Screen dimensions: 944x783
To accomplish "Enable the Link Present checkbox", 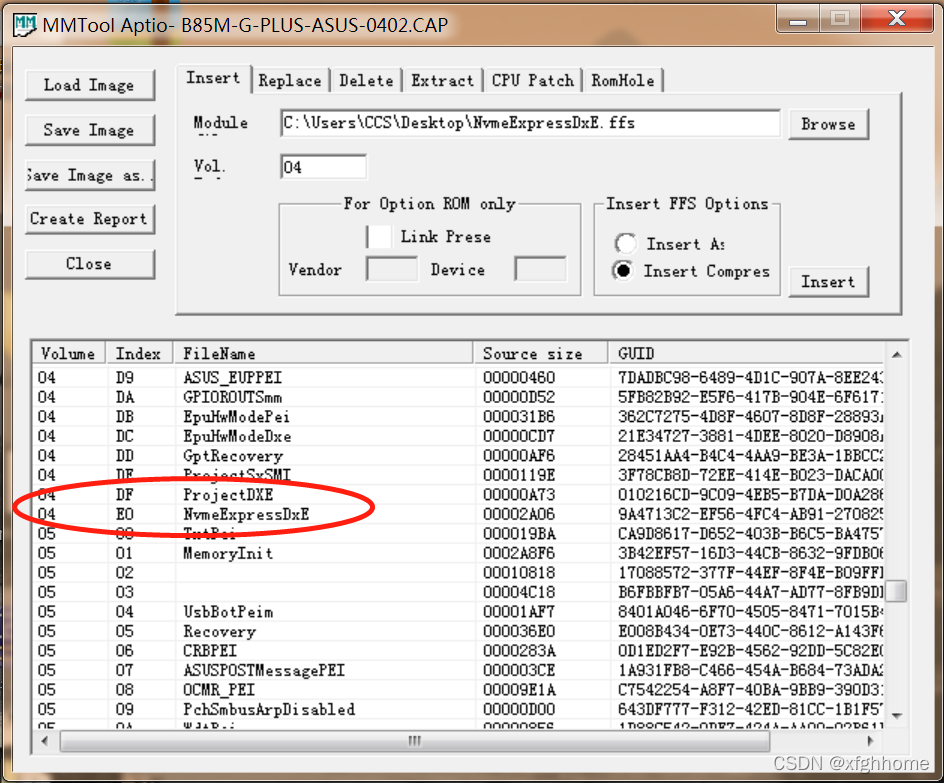I will click(379, 237).
